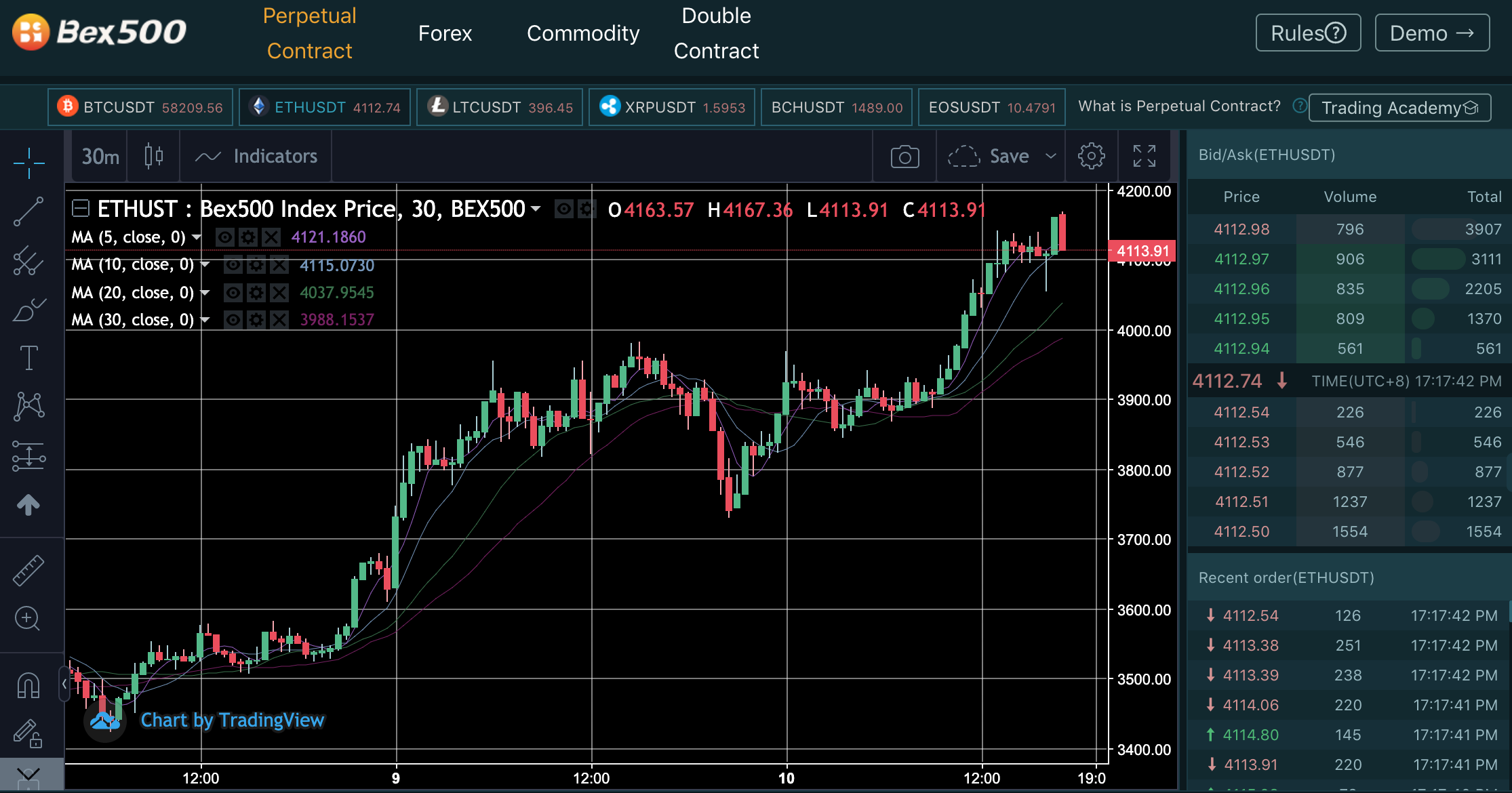Take a chart snapshot with camera icon
Viewport: 1512px width, 793px height.
(x=904, y=156)
